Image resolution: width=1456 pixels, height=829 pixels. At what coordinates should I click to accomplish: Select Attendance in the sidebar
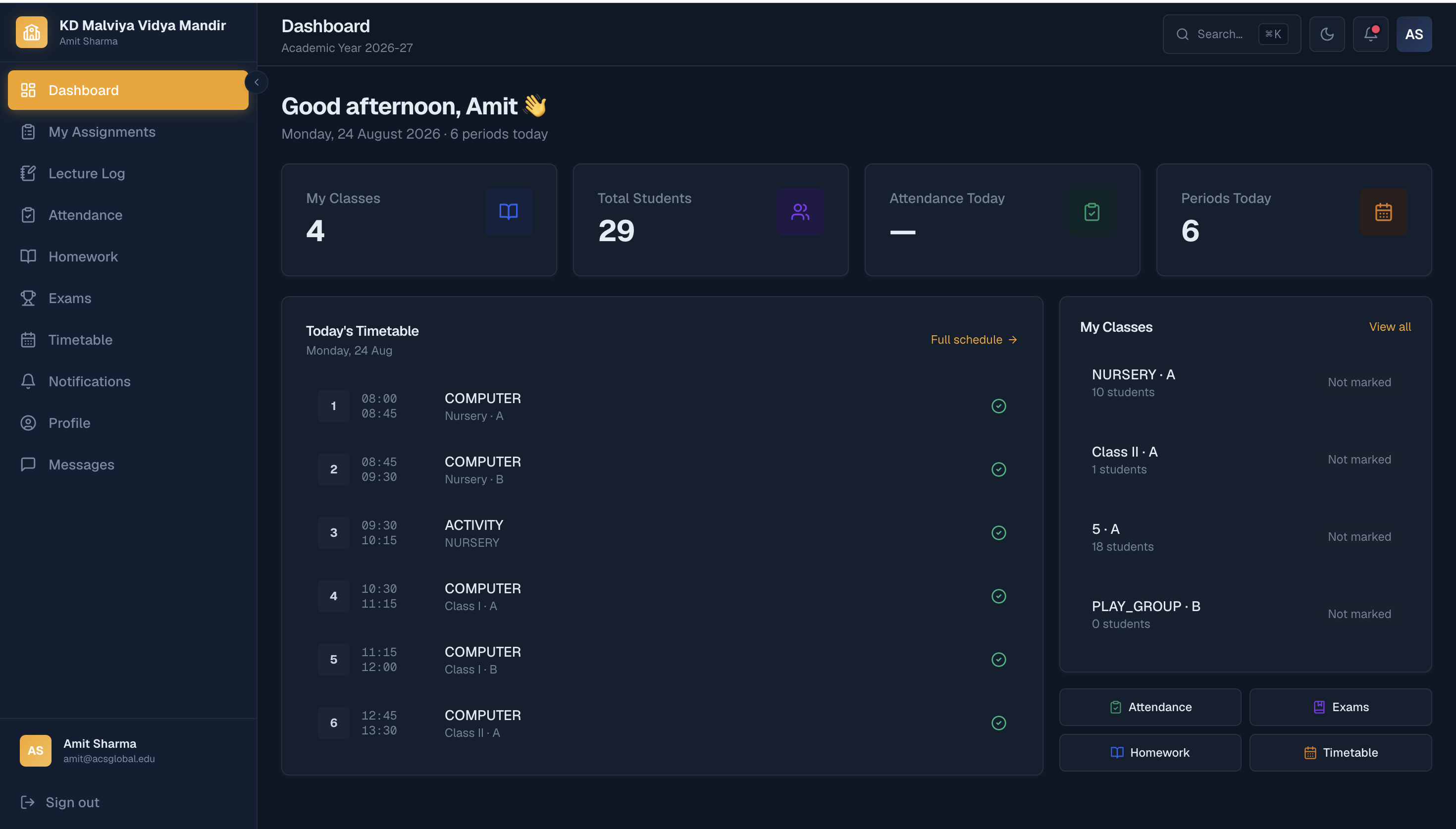click(128, 214)
